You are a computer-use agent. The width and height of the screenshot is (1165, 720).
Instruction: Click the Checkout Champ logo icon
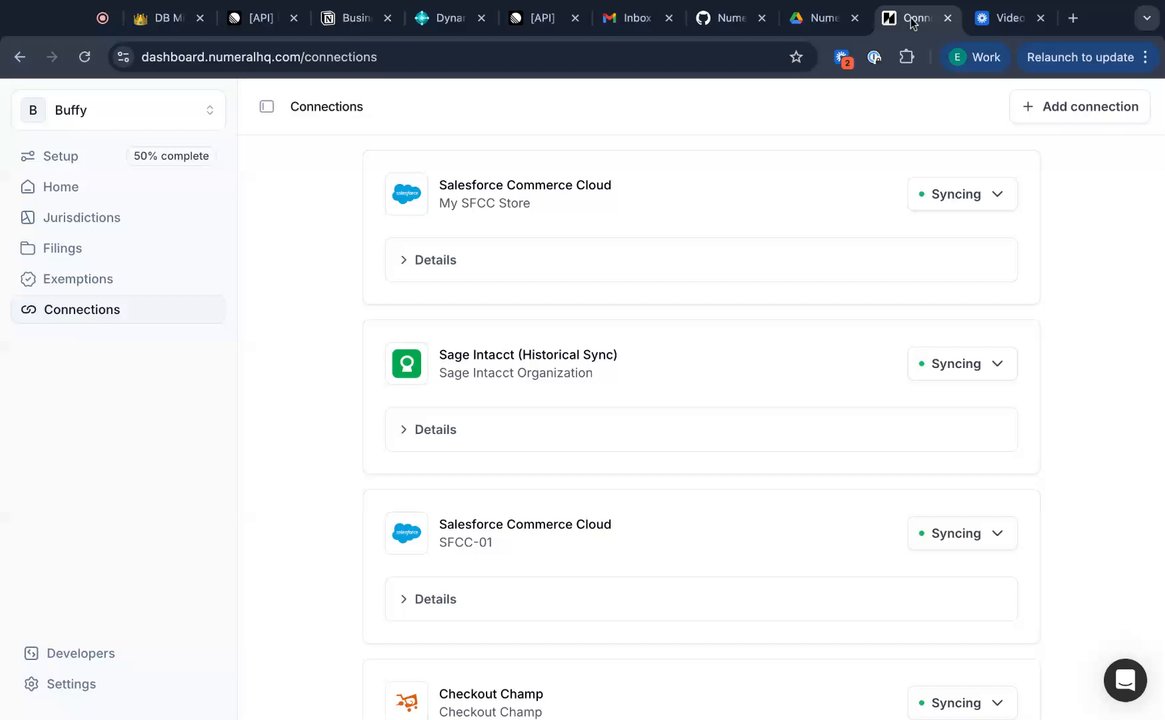(406, 702)
